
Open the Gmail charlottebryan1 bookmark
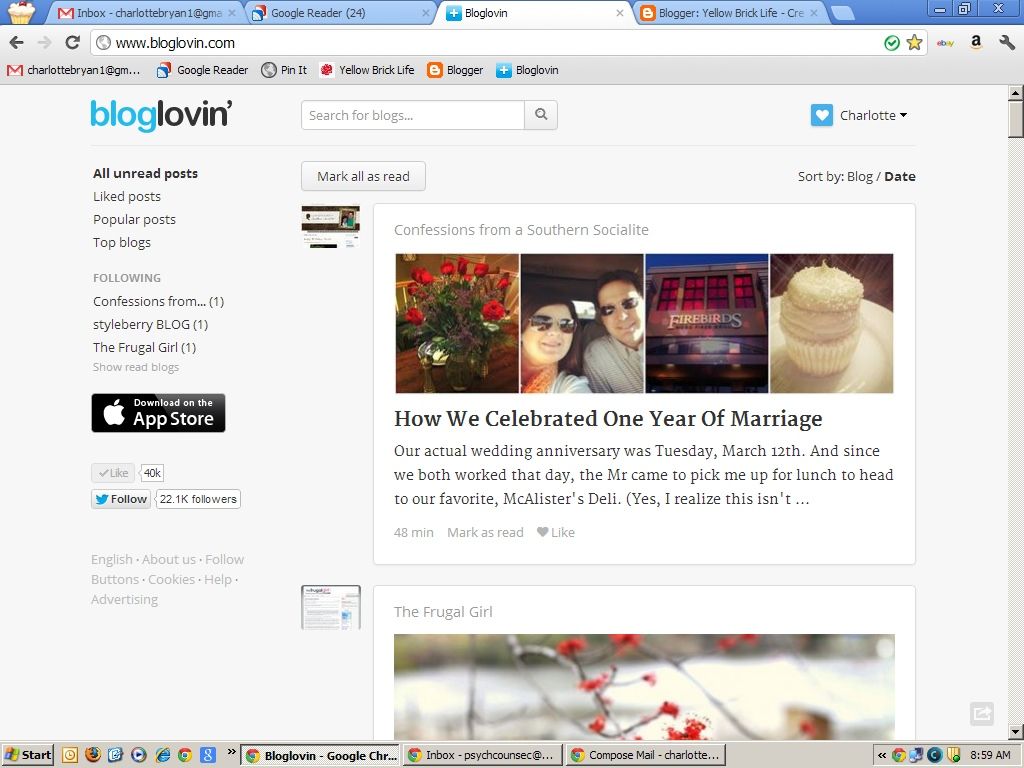(74, 70)
